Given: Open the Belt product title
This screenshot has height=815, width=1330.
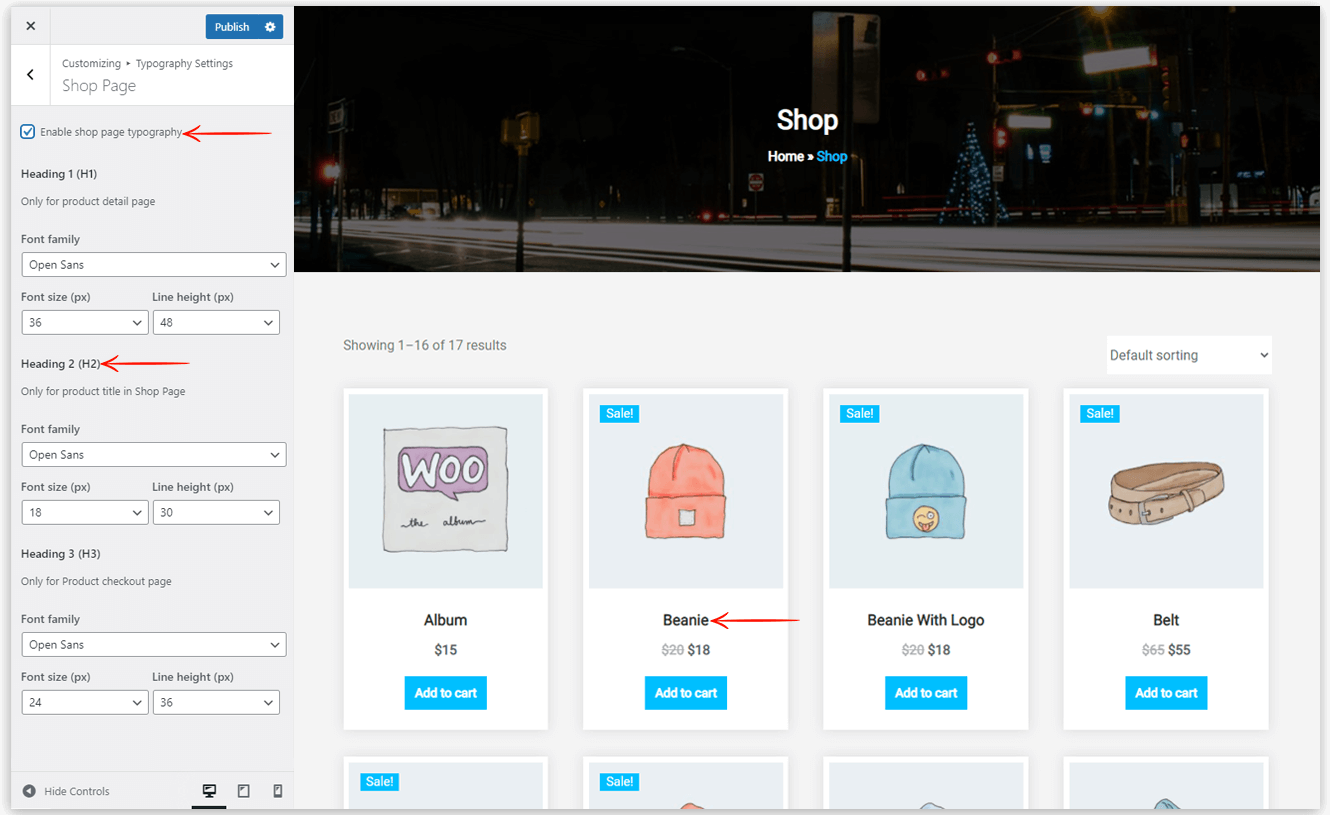Looking at the screenshot, I should pos(1166,620).
